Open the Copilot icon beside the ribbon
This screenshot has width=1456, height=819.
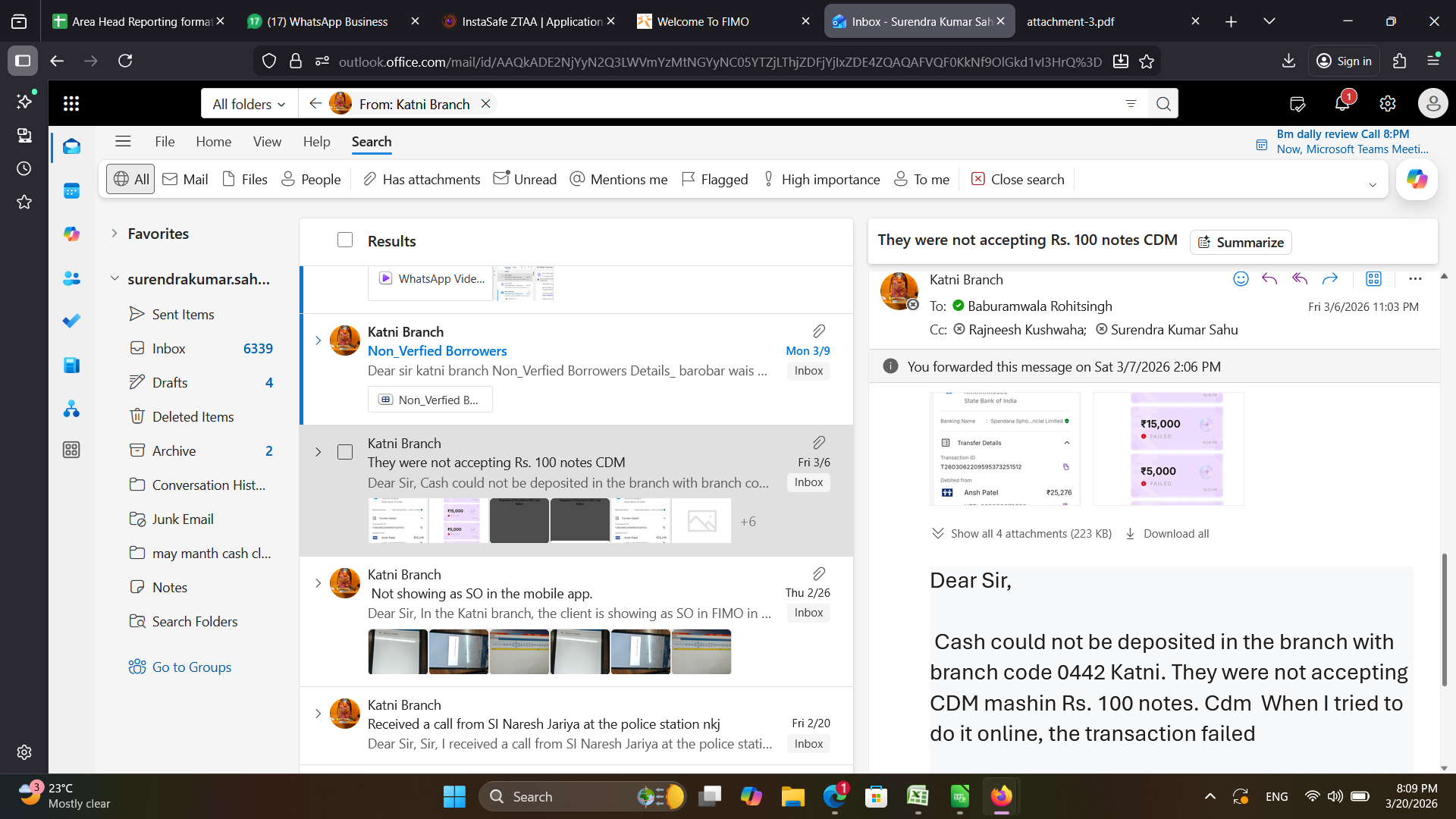[x=1417, y=180]
